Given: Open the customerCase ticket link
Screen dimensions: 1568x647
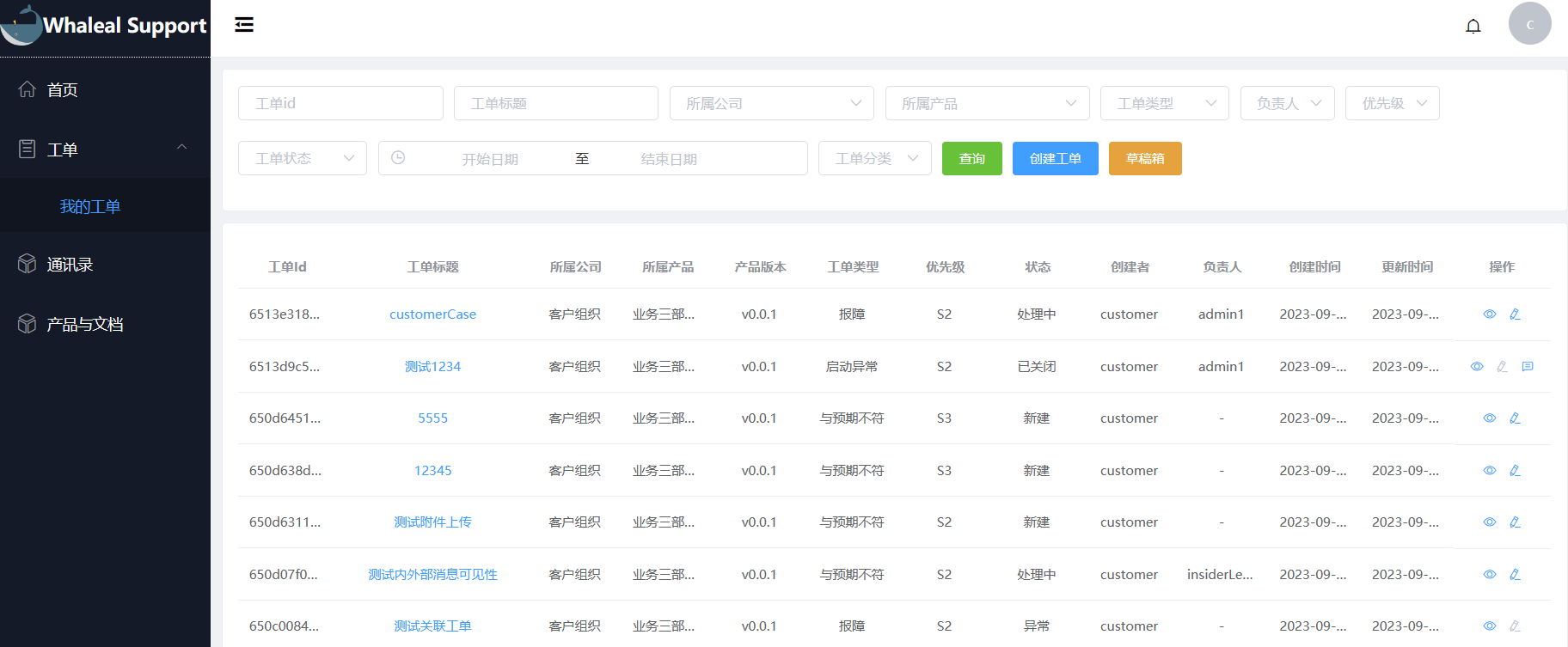Looking at the screenshot, I should coord(433,314).
